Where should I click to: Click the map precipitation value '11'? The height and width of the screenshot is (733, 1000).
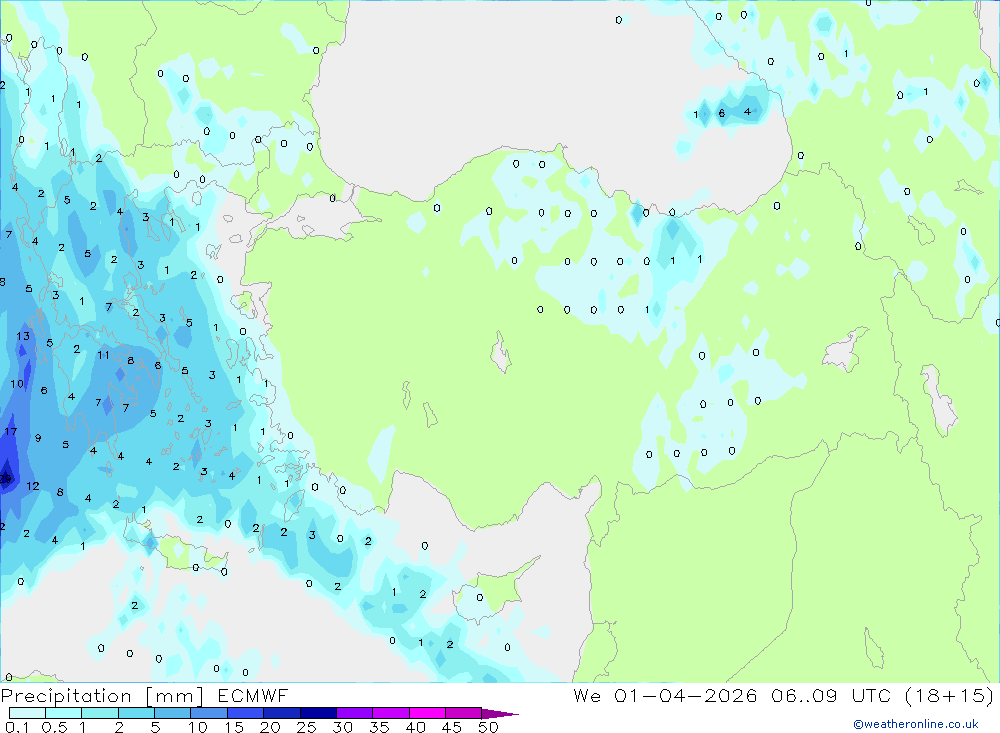[x=103, y=355]
